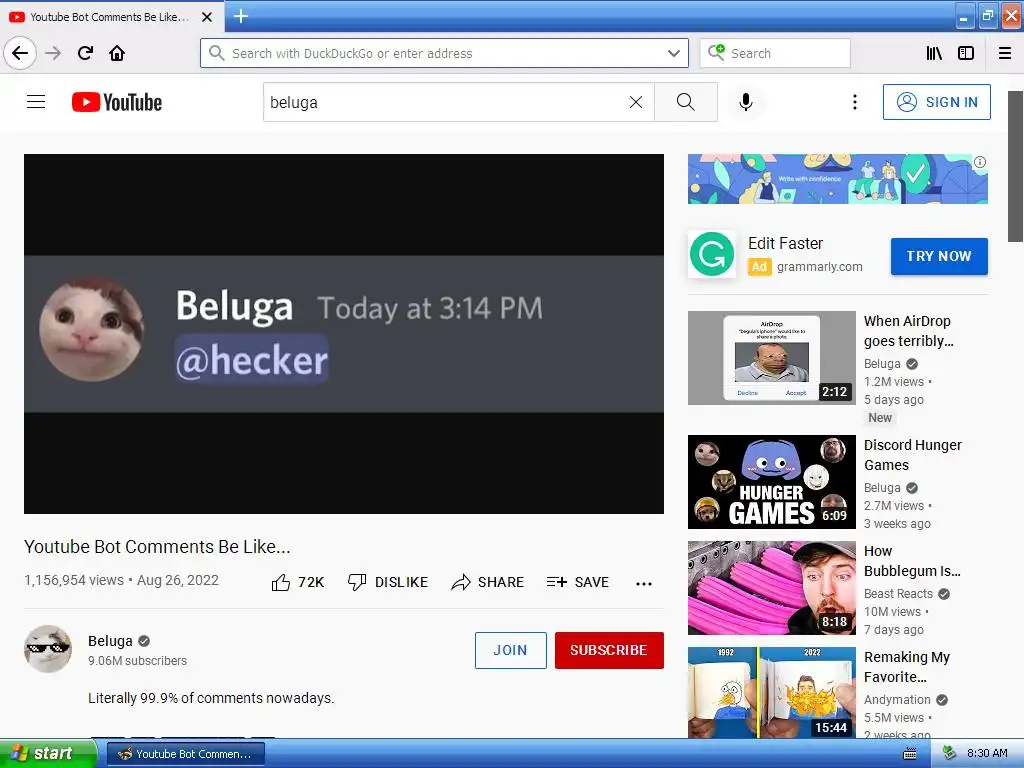1024x768 pixels.
Task: Click the video title Youtube Bot Comments
Action: point(157,547)
